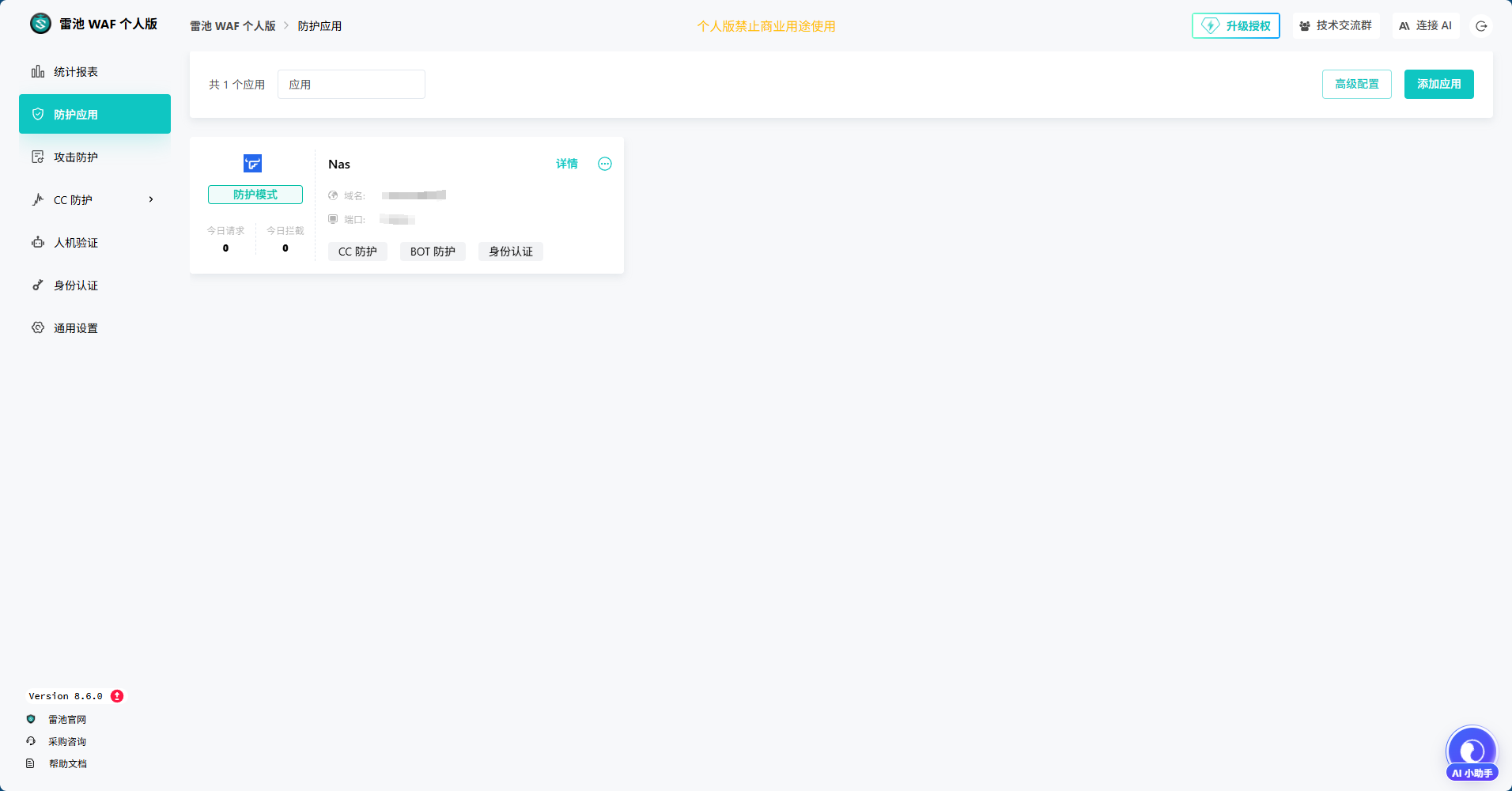Open the AI 小助手 floating assistant
The image size is (1512, 791).
click(x=1472, y=754)
